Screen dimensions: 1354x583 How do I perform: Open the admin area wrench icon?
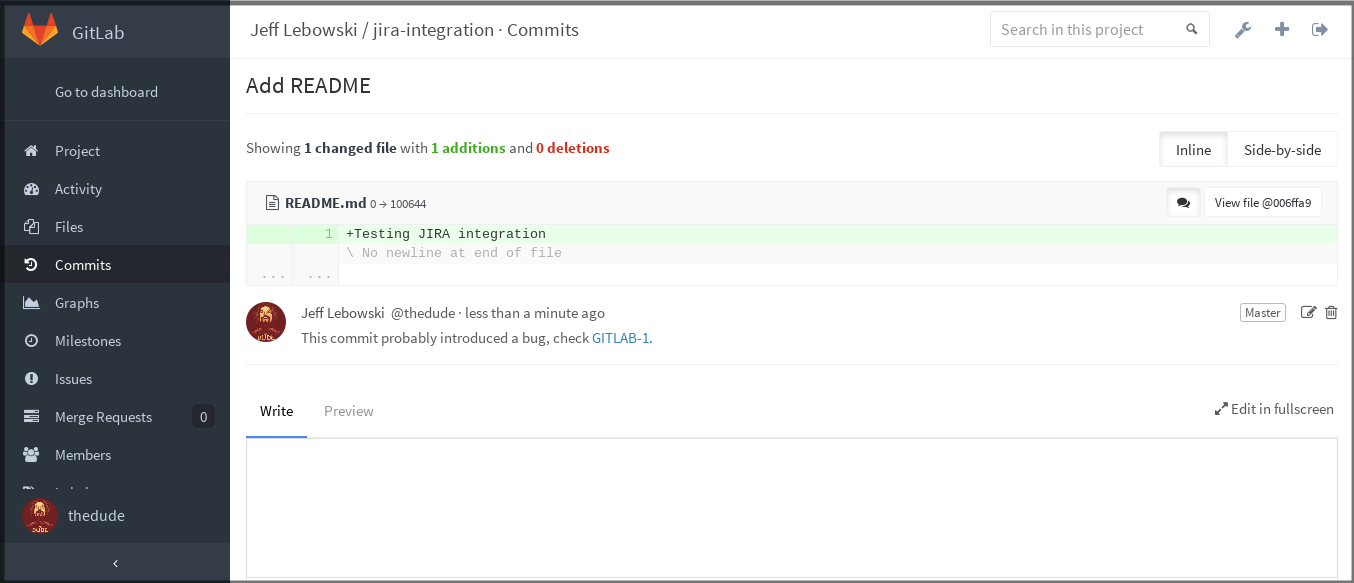point(1242,29)
